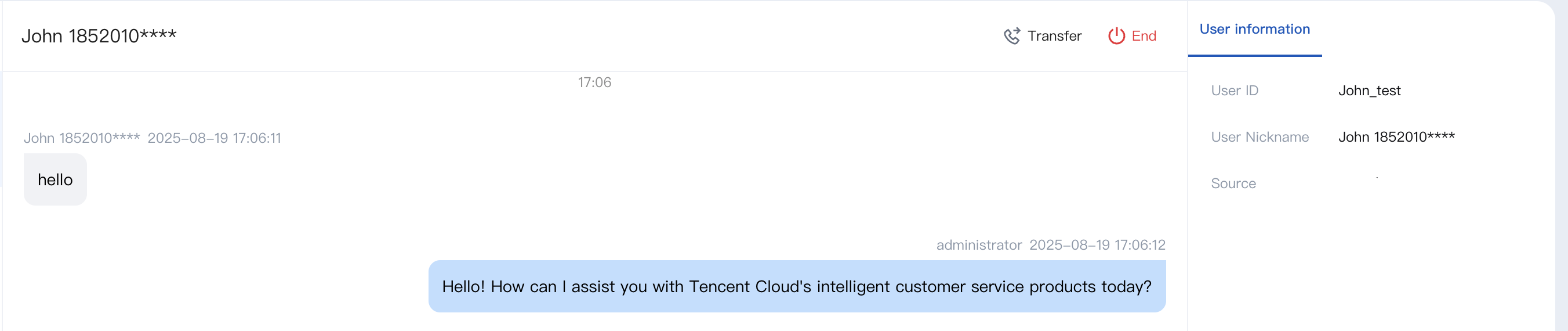Screen dimensions: 1568x331
Task: Select the John_test user ID value
Action: [x=1369, y=91]
